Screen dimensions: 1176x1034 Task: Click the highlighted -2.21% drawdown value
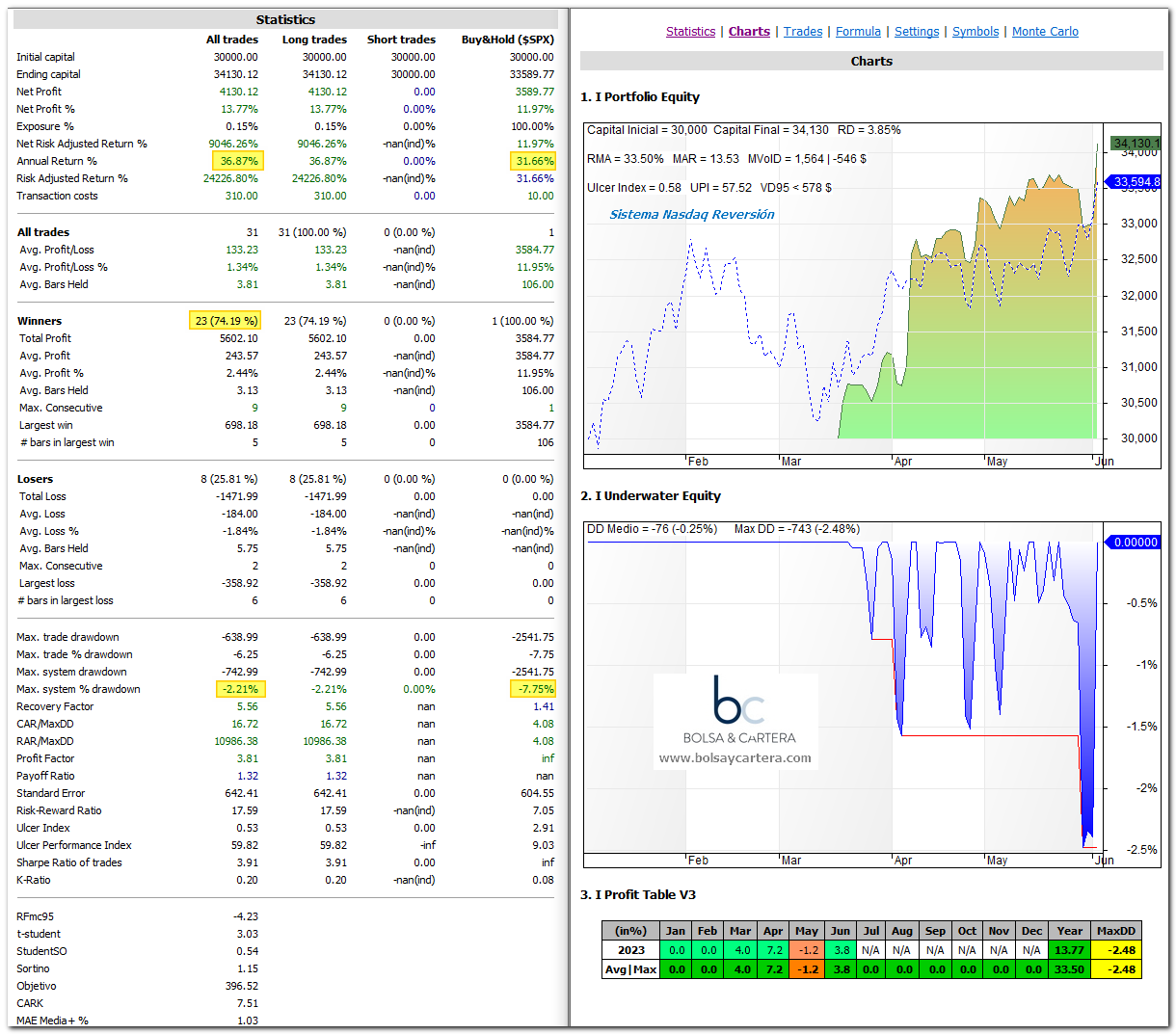pyautogui.click(x=240, y=689)
